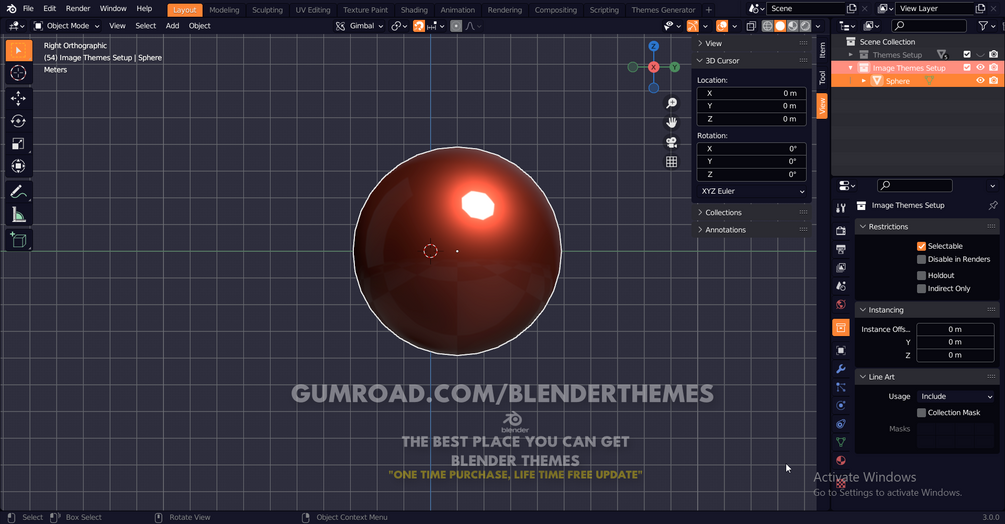Expand the Sphere tree item arrow
The width and height of the screenshot is (1005, 524).
tap(863, 81)
